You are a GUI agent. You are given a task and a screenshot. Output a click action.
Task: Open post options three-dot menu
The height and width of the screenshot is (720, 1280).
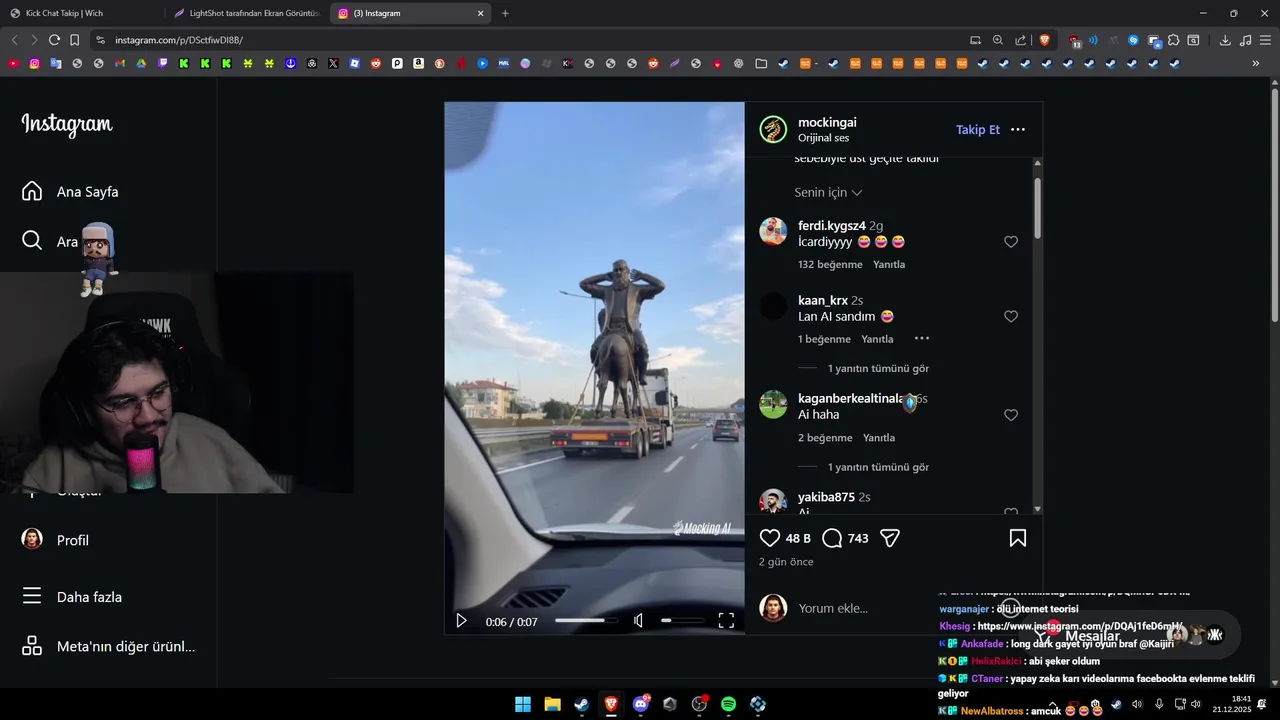pos(1018,130)
